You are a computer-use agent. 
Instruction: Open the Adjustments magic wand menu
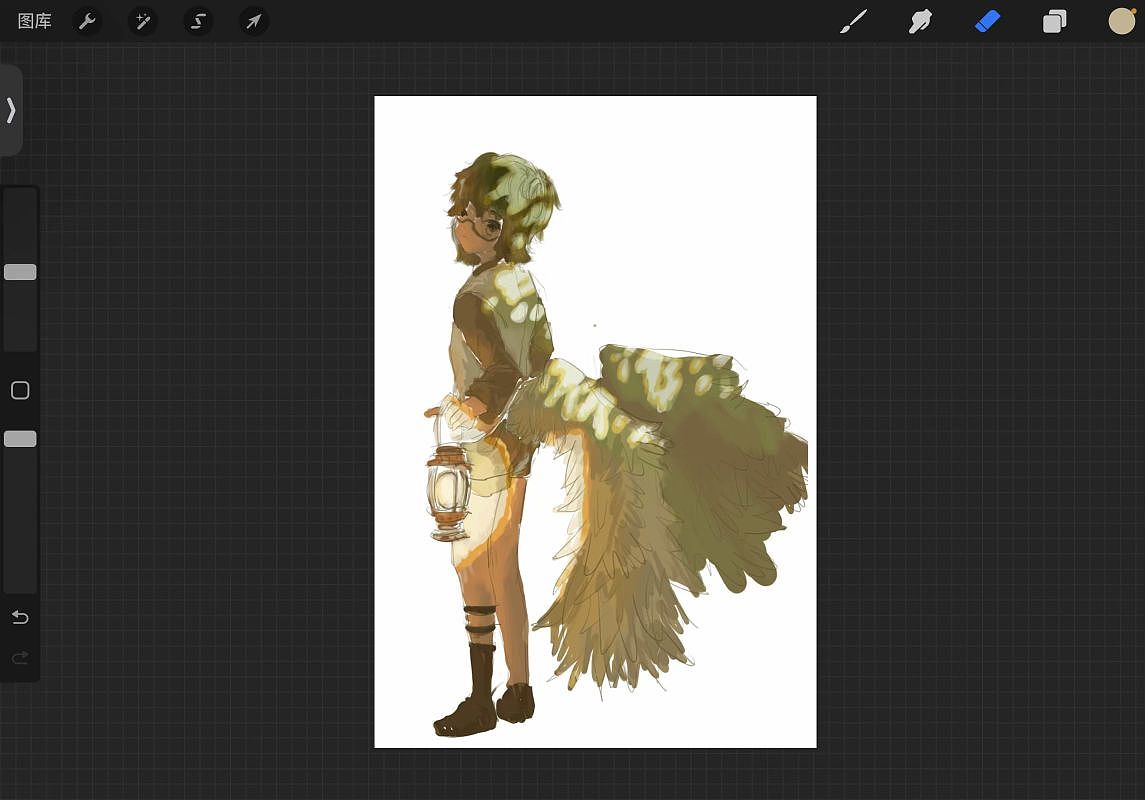tap(142, 21)
